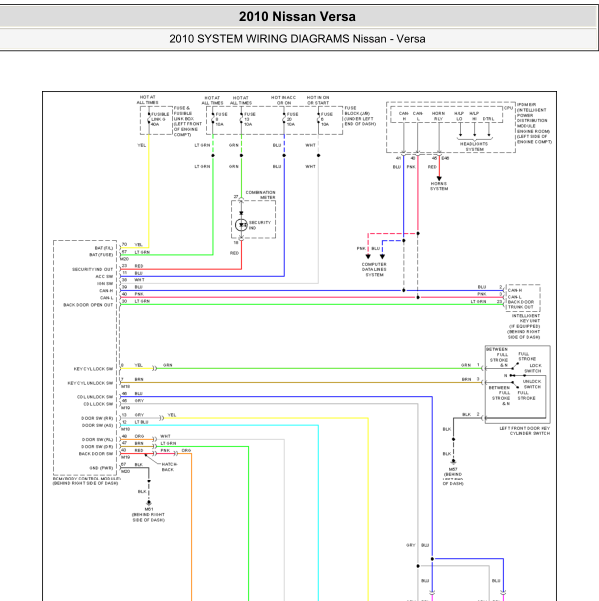The height and width of the screenshot is (601, 599).
Task: Click the 'BCM (BODY CONTROL MODULE)' caption
Action: (87, 479)
